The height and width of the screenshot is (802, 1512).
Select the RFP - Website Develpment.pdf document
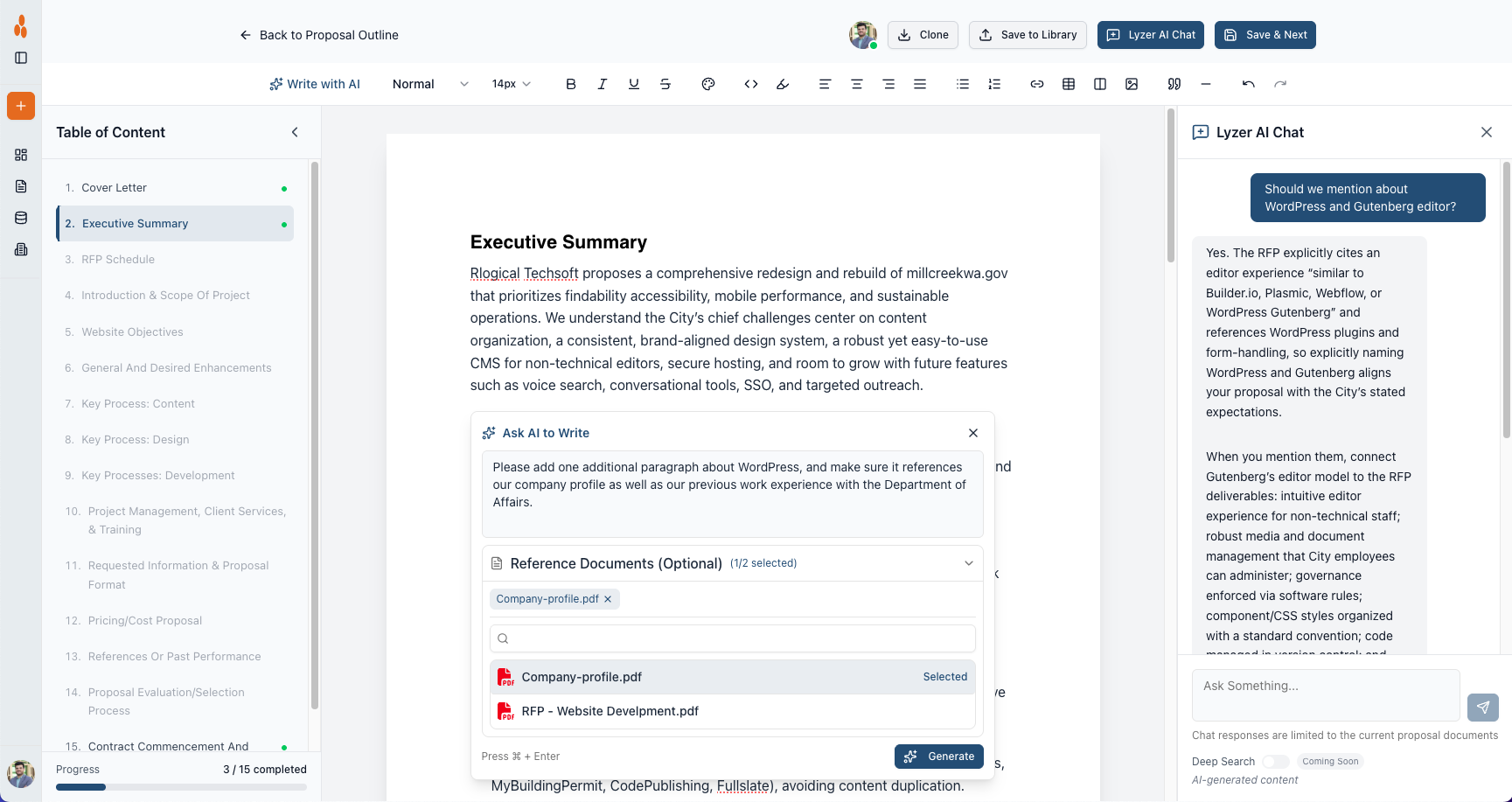(610, 711)
